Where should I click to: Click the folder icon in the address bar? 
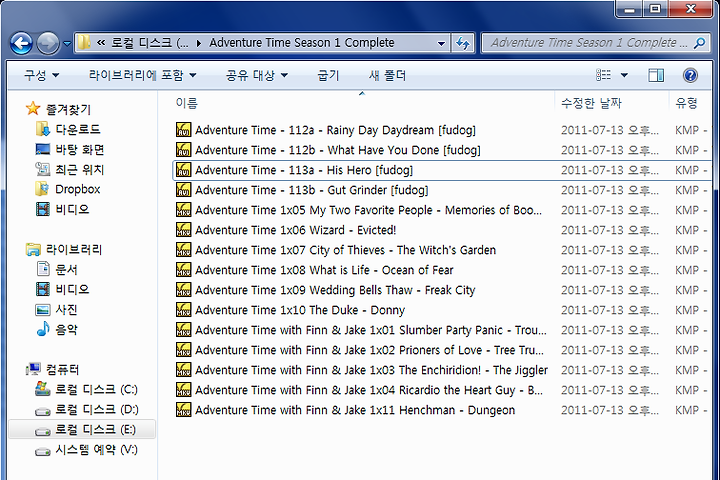pos(84,43)
